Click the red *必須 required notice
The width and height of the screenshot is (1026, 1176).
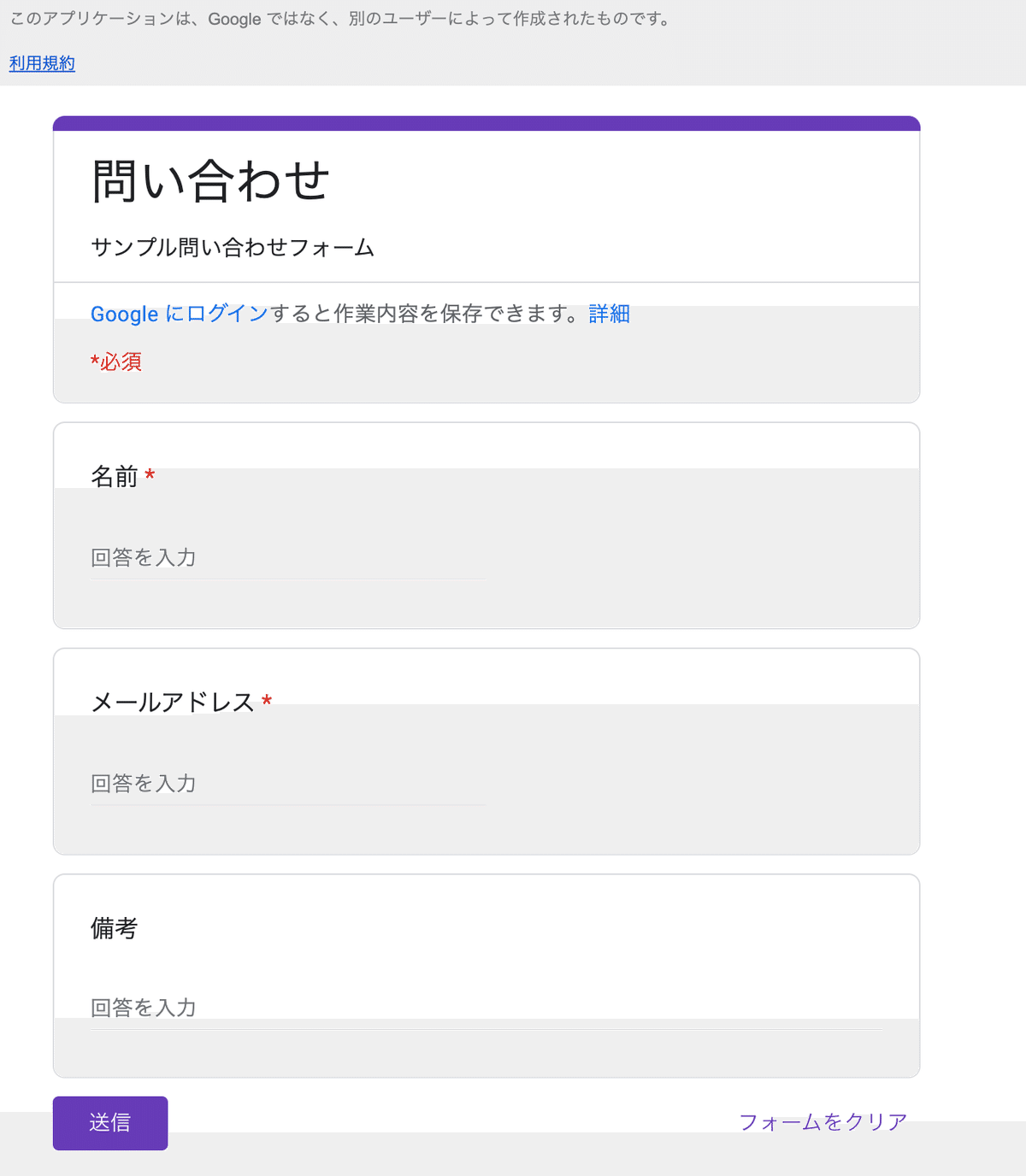click(116, 362)
